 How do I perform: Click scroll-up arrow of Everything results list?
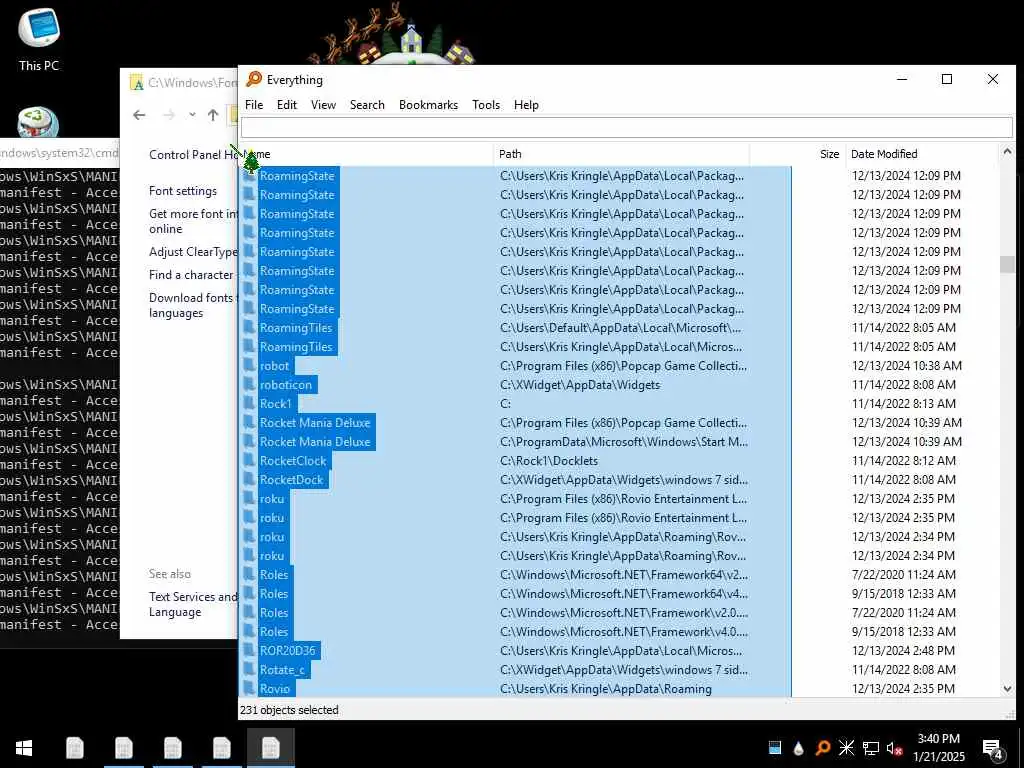1007,152
